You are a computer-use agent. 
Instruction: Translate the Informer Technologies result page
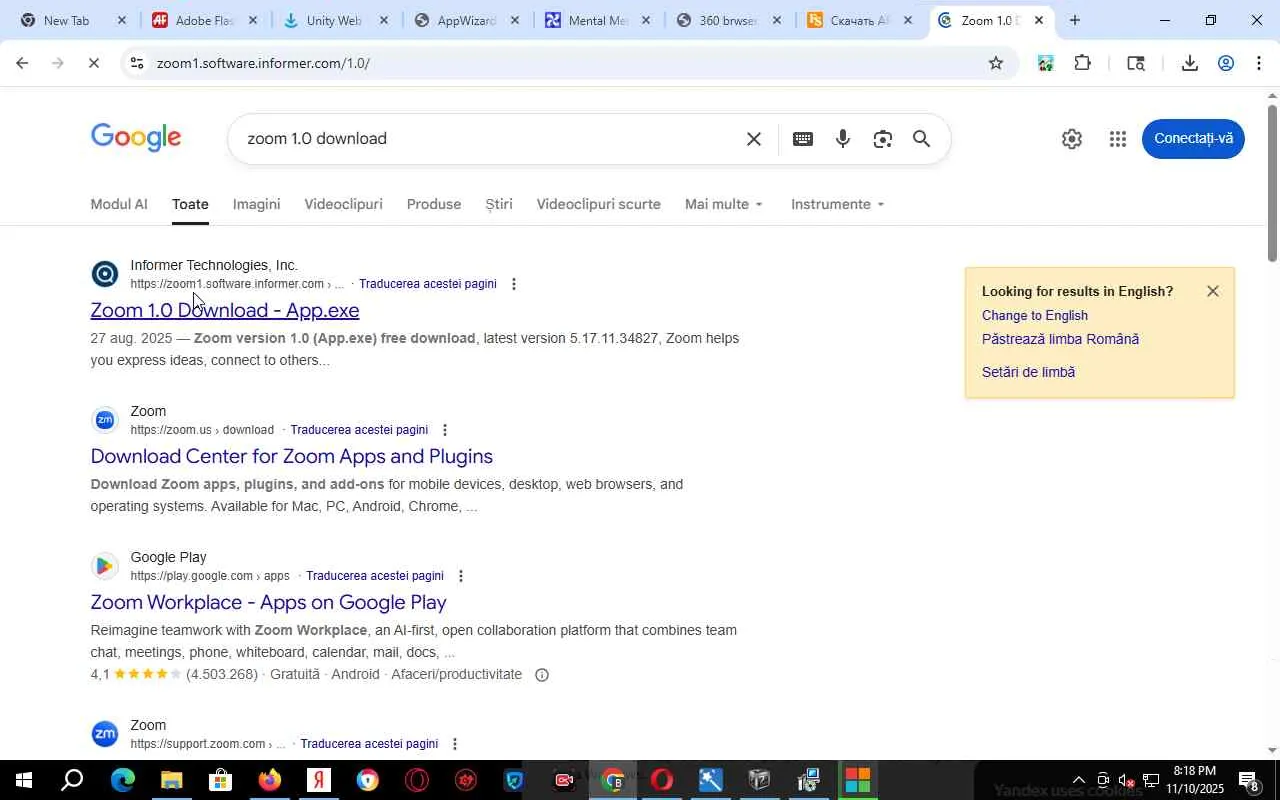(x=428, y=284)
